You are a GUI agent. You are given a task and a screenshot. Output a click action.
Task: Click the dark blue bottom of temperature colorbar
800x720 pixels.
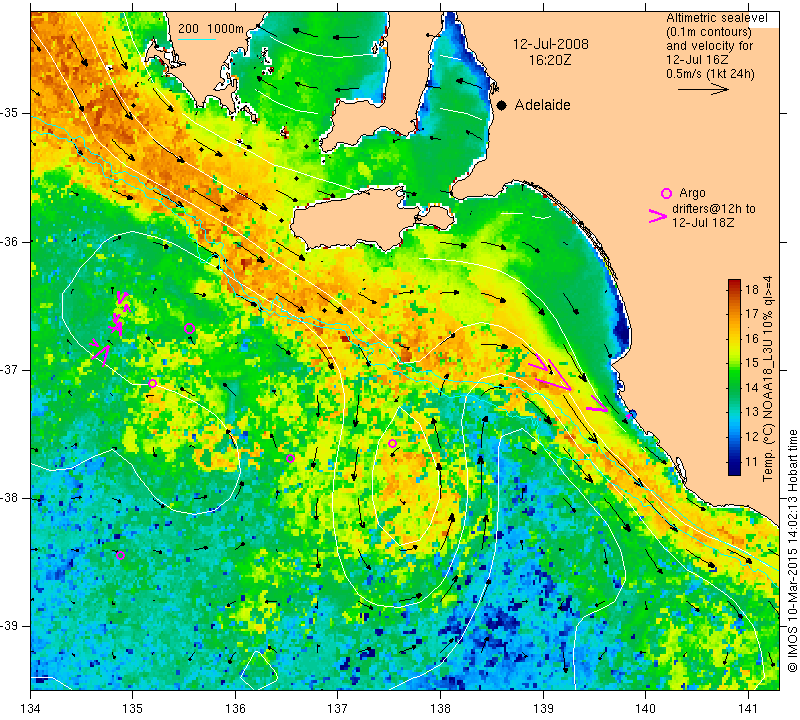click(x=734, y=469)
